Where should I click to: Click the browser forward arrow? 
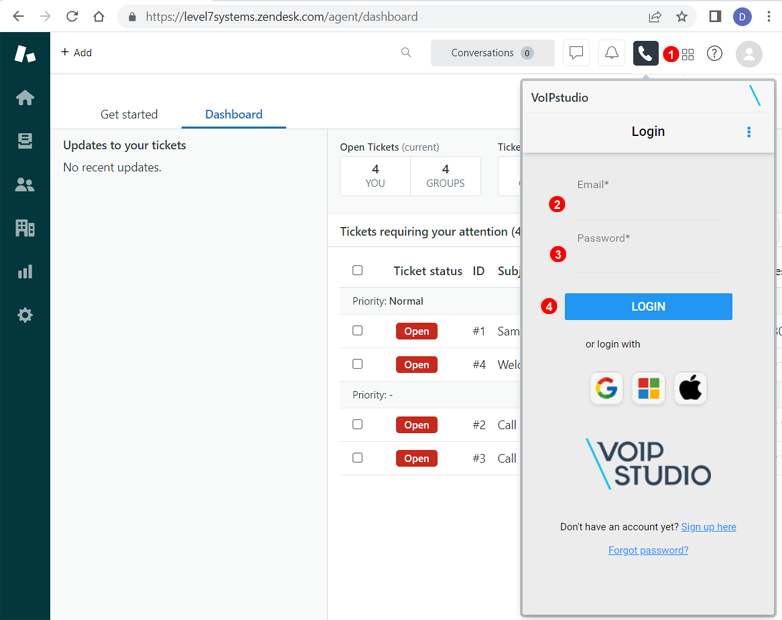45,16
